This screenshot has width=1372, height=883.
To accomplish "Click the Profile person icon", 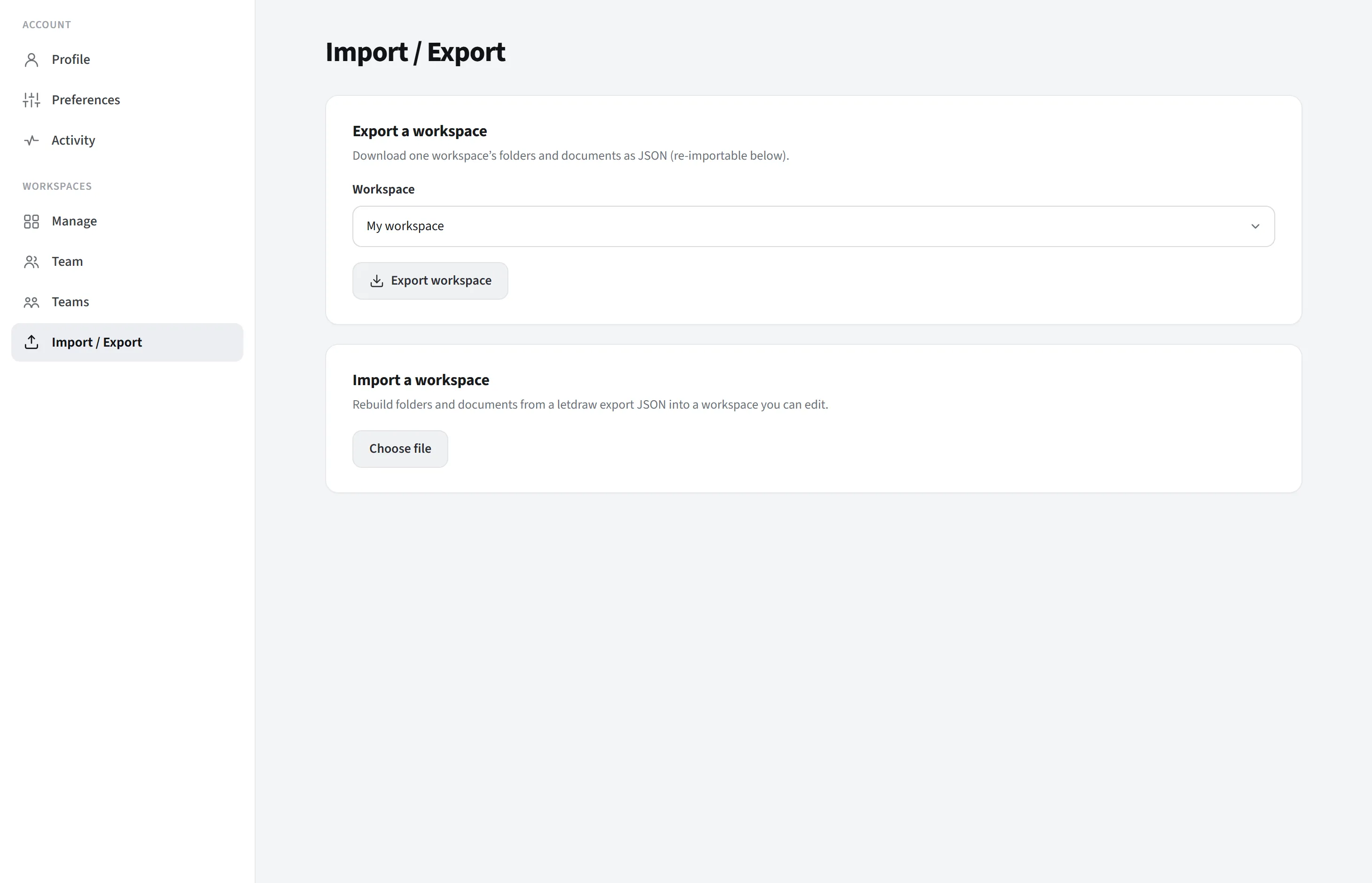I will pyautogui.click(x=31, y=60).
